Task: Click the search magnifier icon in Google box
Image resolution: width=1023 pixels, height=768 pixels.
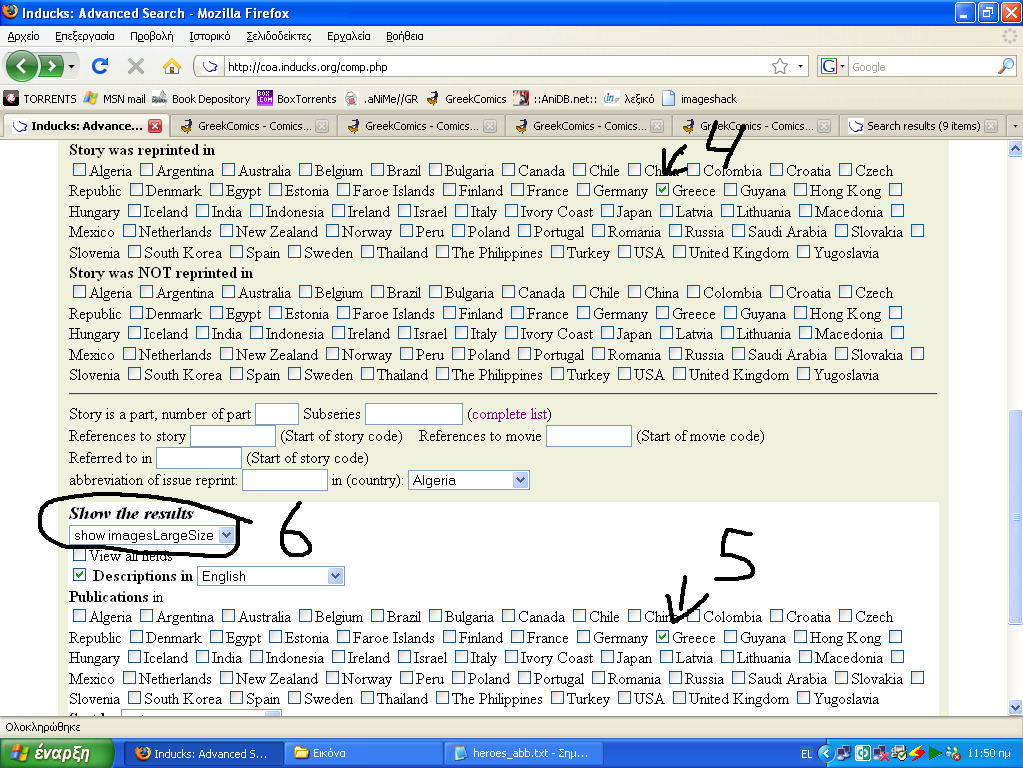Action: (1005, 67)
